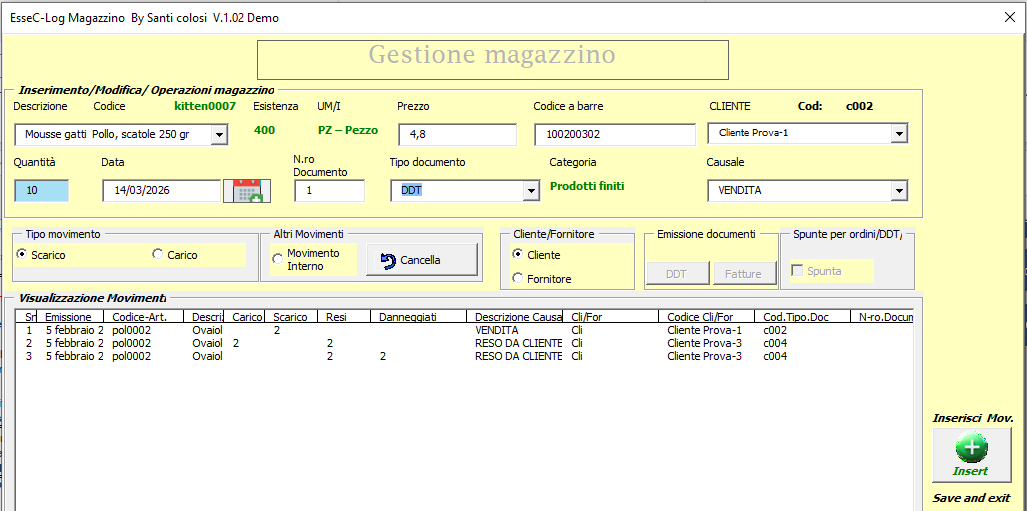Screen dimensions: 1027x511
Task: Click the DDT emission button
Action: pyautogui.click(x=677, y=273)
